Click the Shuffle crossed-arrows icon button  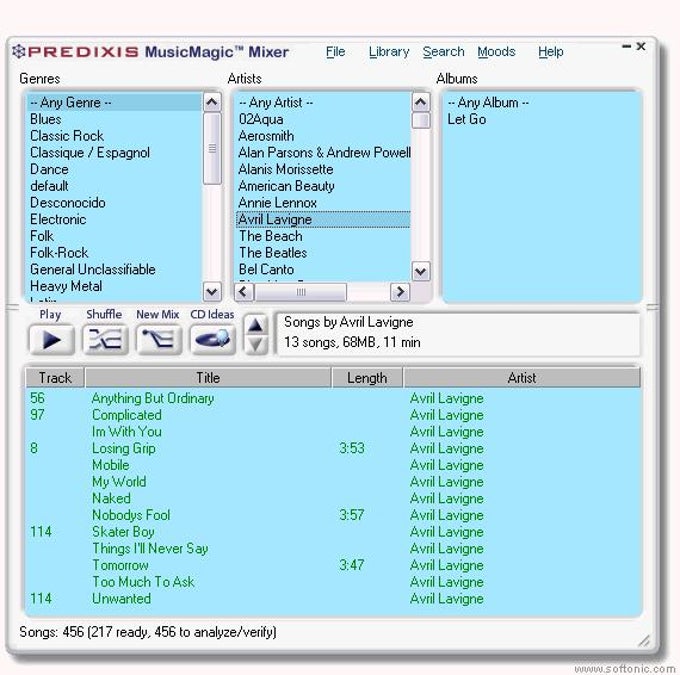105,340
